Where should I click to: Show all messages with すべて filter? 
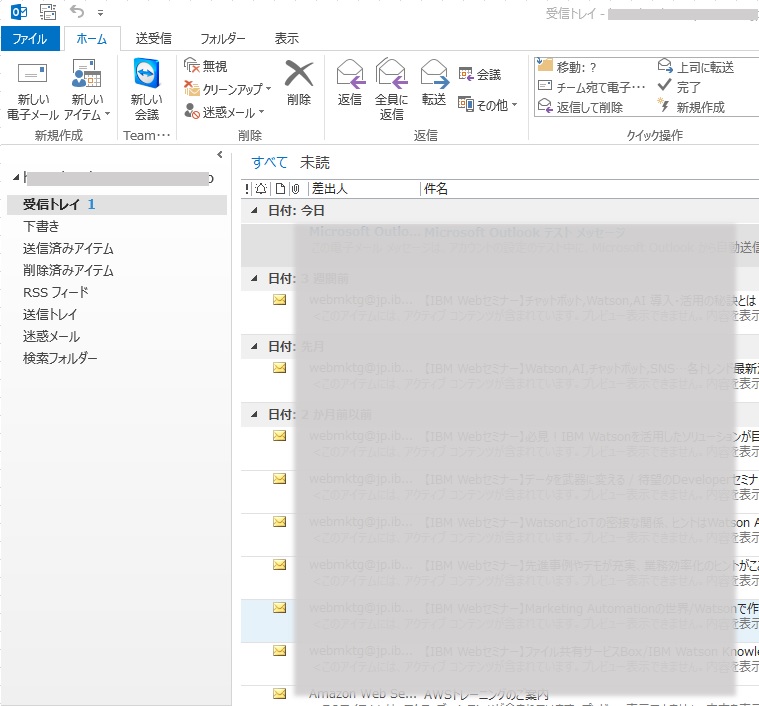pos(270,162)
